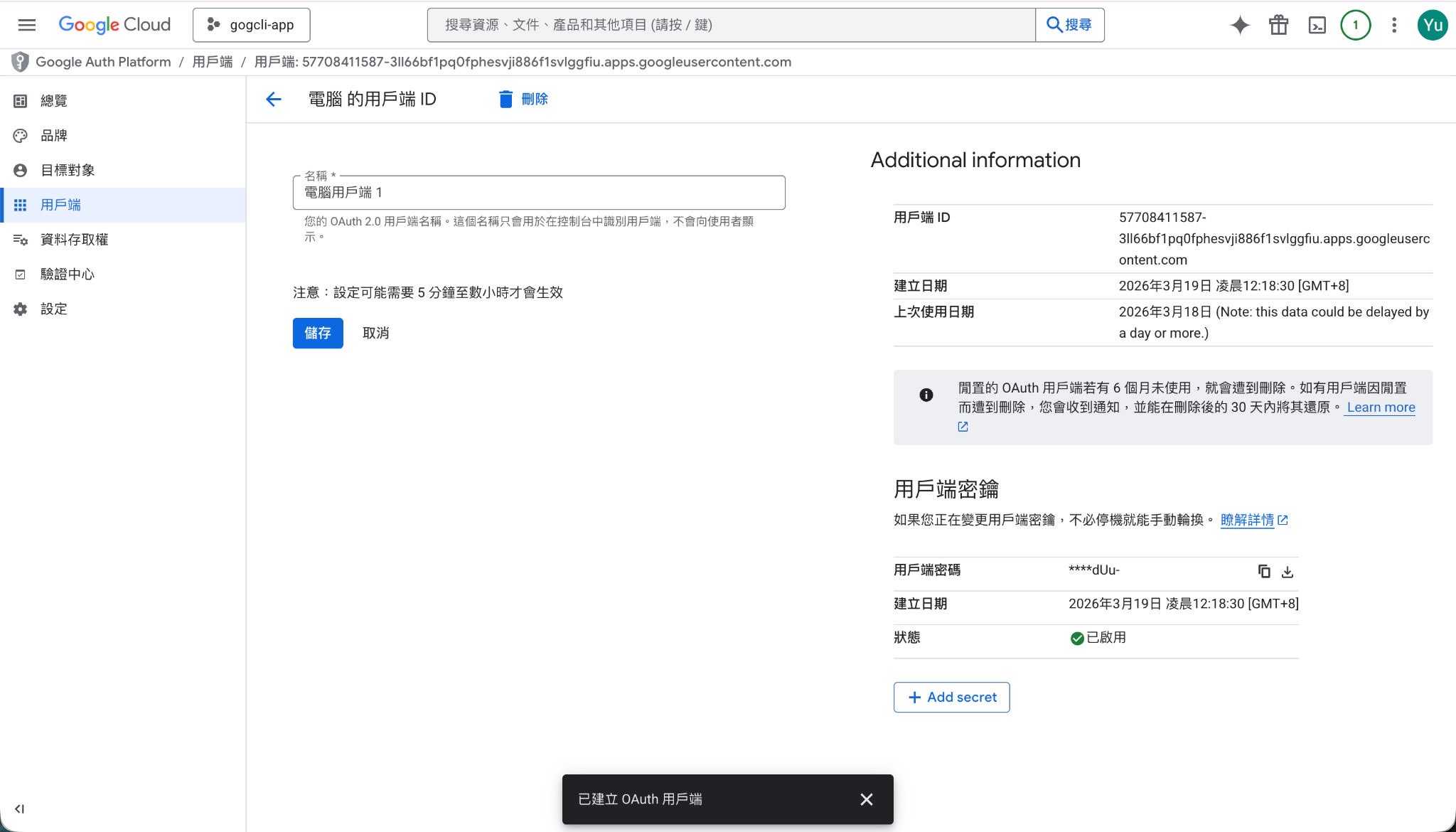The image size is (1456, 832).
Task: Activate Cloud Shell terminal icon
Action: (x=1317, y=25)
